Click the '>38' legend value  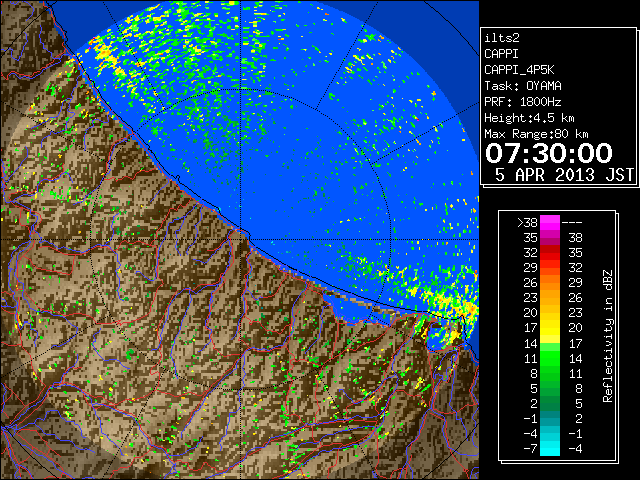(527, 222)
